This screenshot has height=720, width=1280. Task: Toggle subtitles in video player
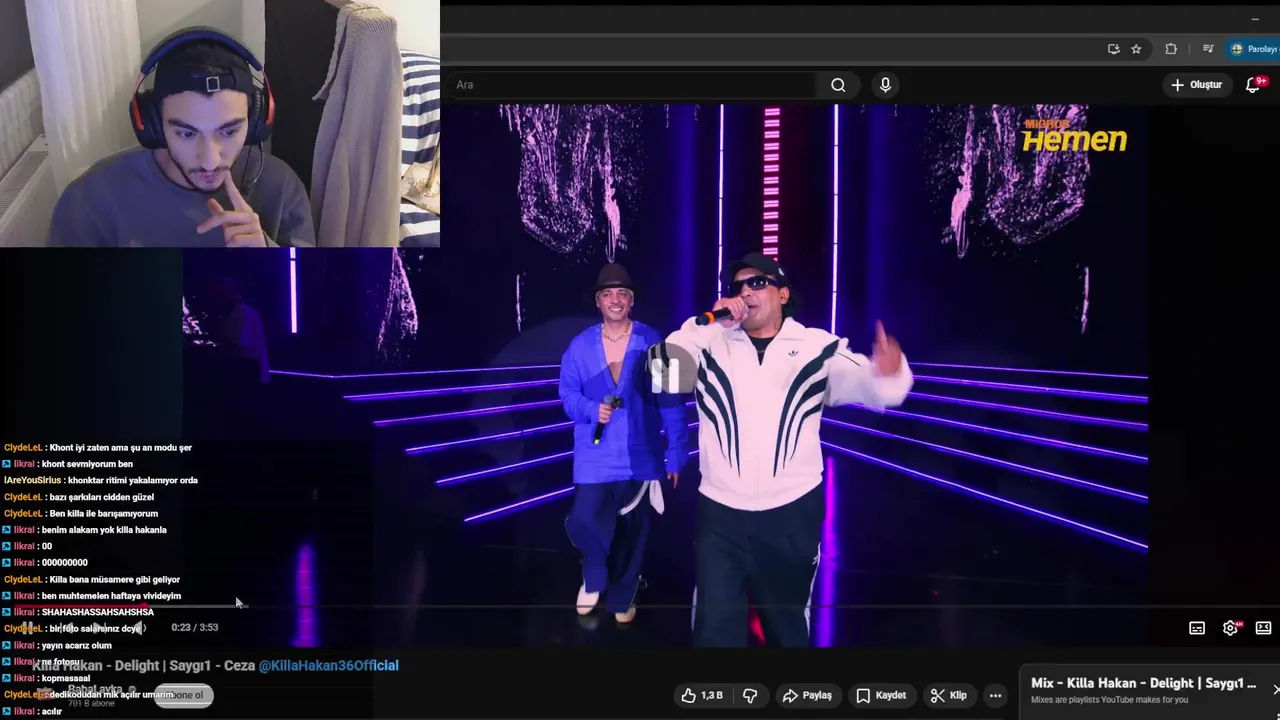[1197, 628]
